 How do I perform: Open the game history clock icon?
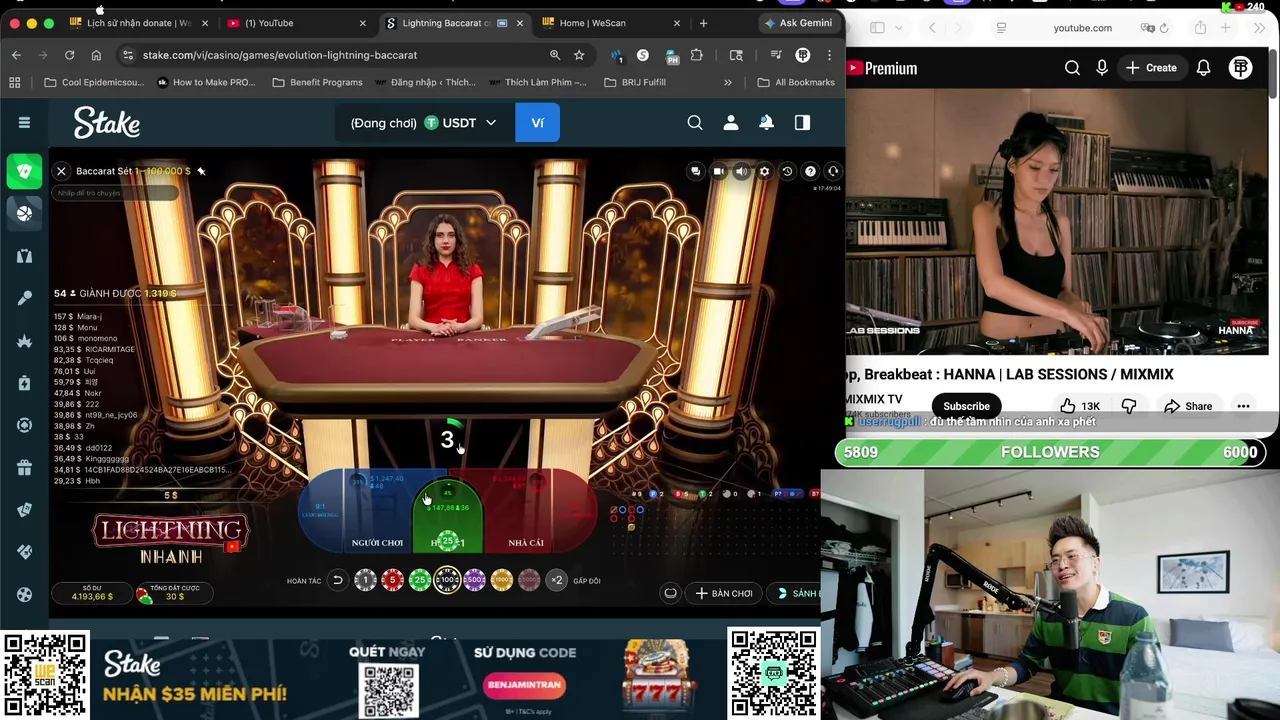tap(787, 171)
